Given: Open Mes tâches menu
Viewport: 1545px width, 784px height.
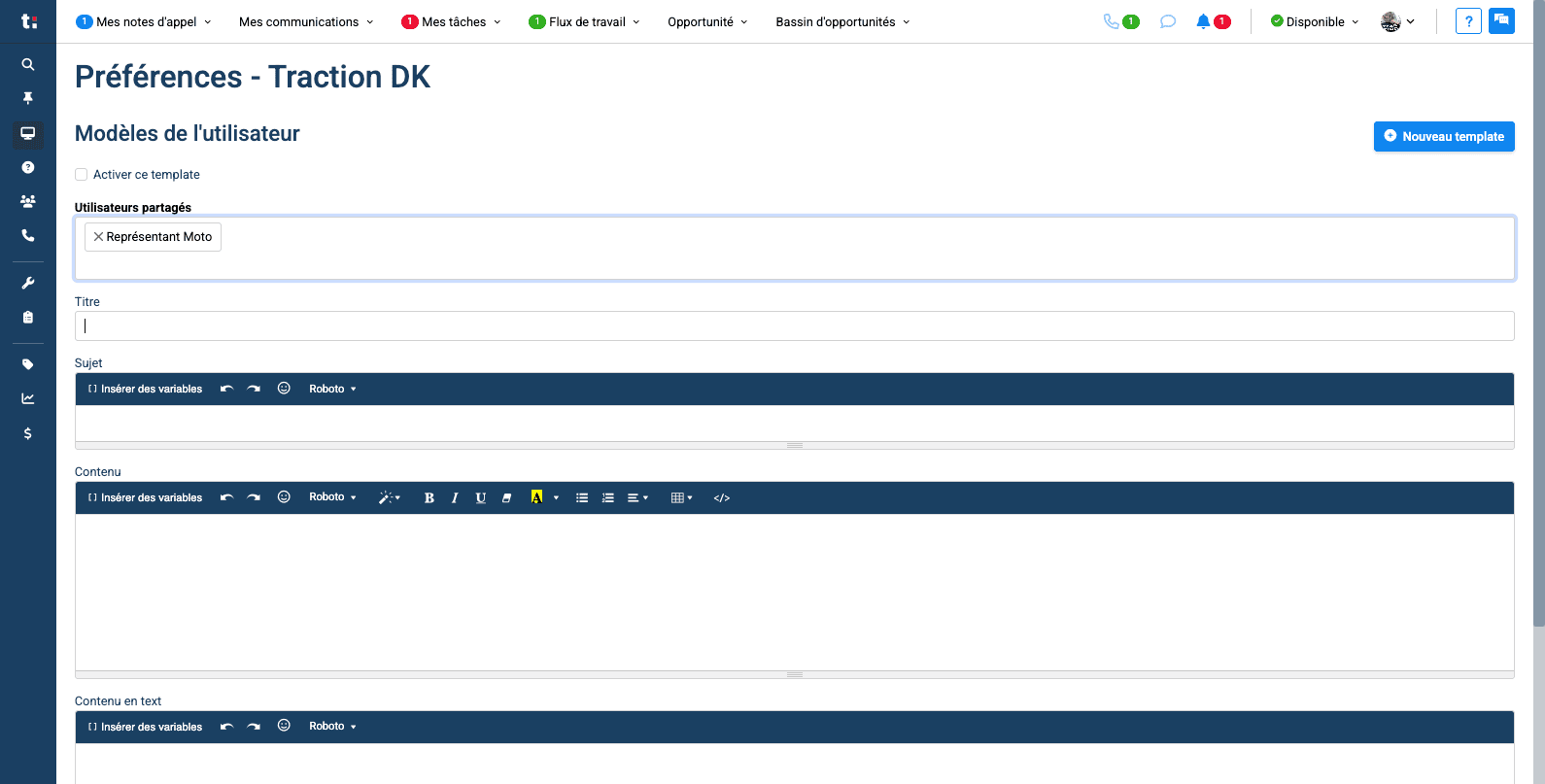Looking at the screenshot, I should 452,21.
